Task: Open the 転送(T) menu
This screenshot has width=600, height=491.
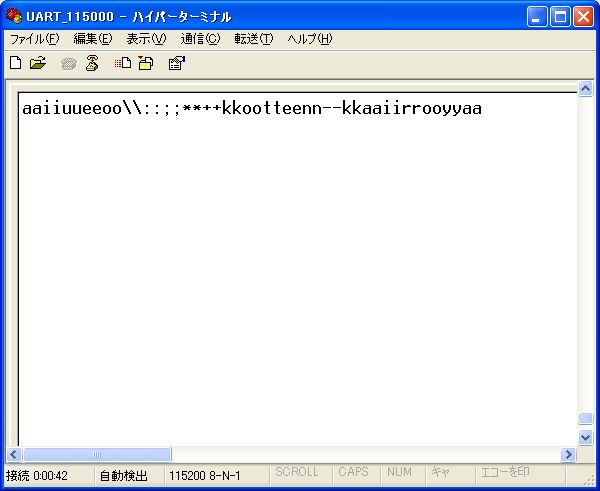Action: 254,39
